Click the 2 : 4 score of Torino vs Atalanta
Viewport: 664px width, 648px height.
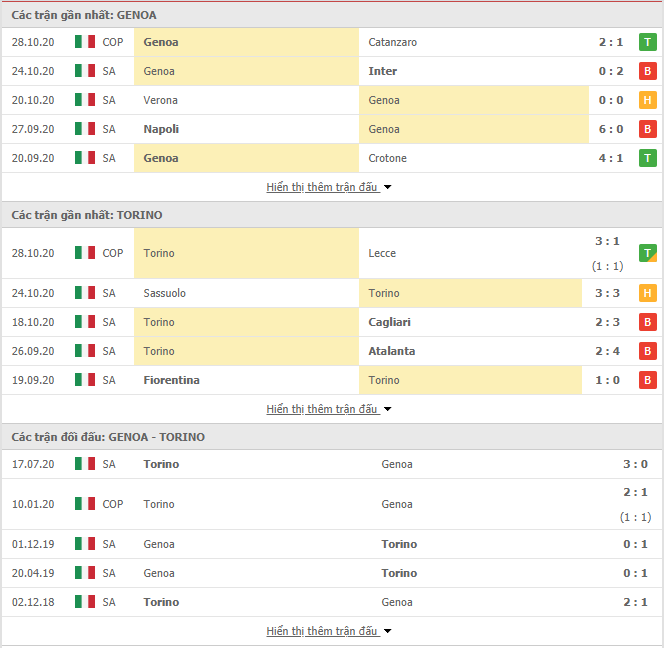coord(607,351)
